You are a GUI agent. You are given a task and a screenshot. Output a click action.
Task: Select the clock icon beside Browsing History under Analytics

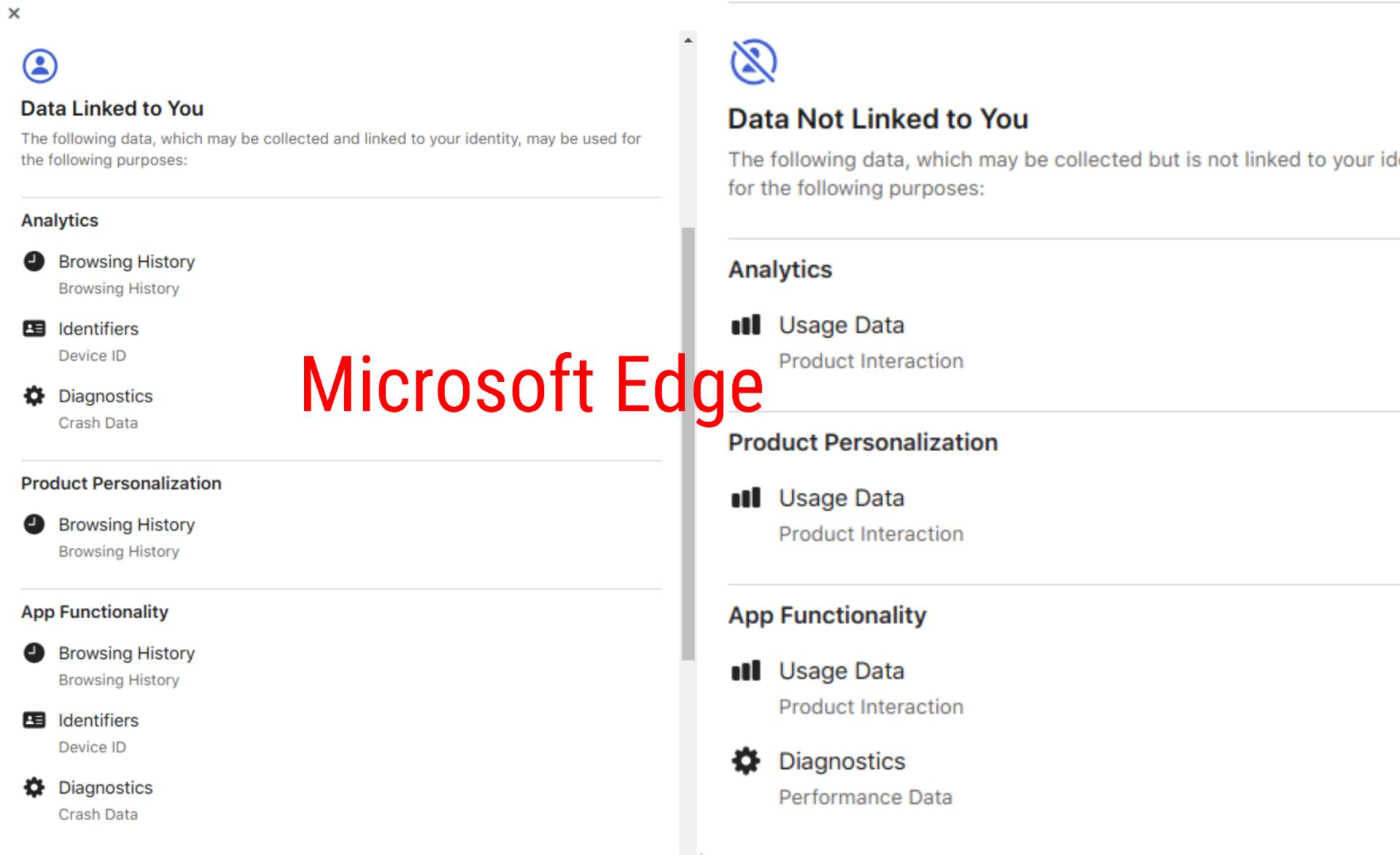tap(32, 262)
